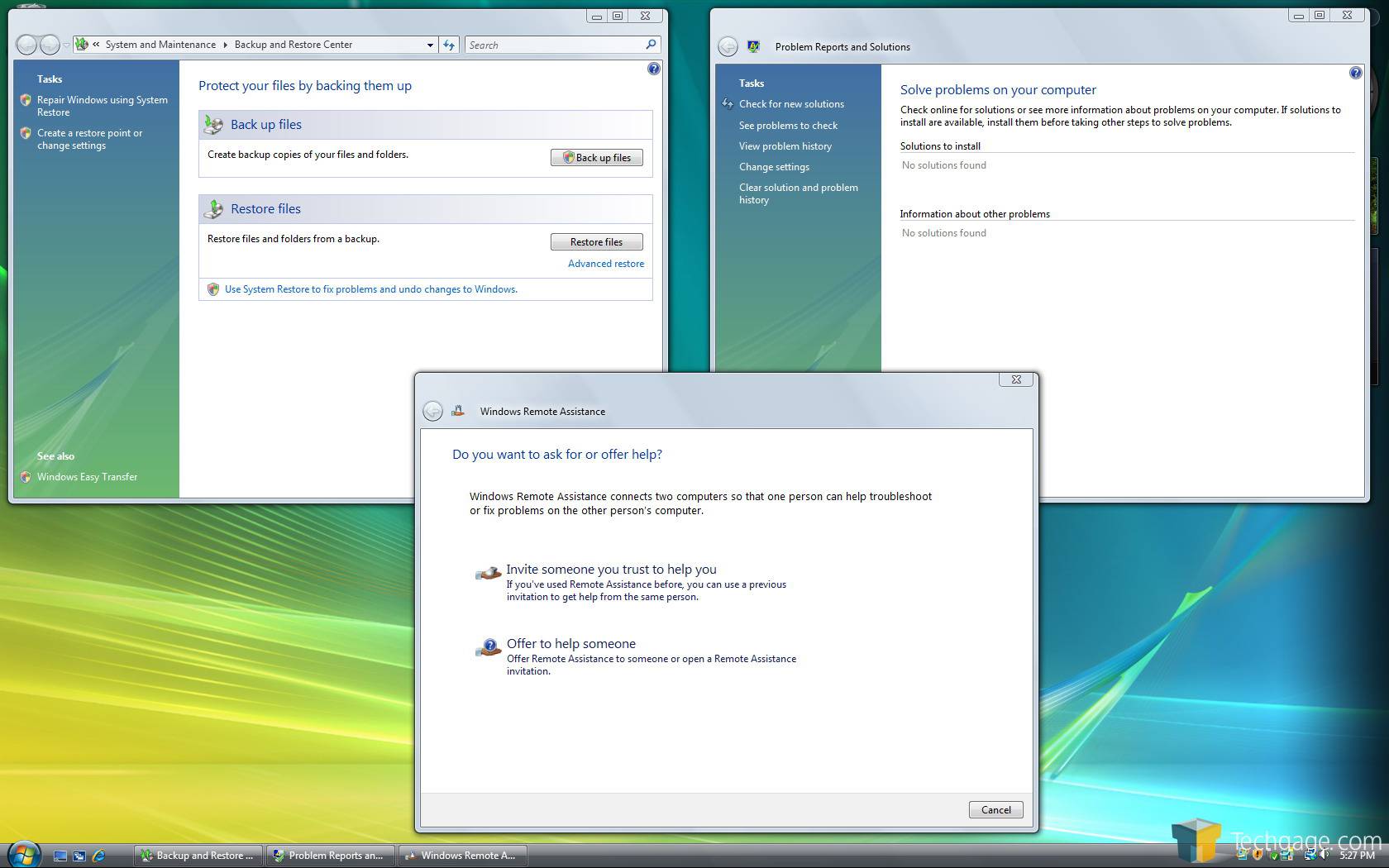Click Back up files section icon

coord(213,125)
